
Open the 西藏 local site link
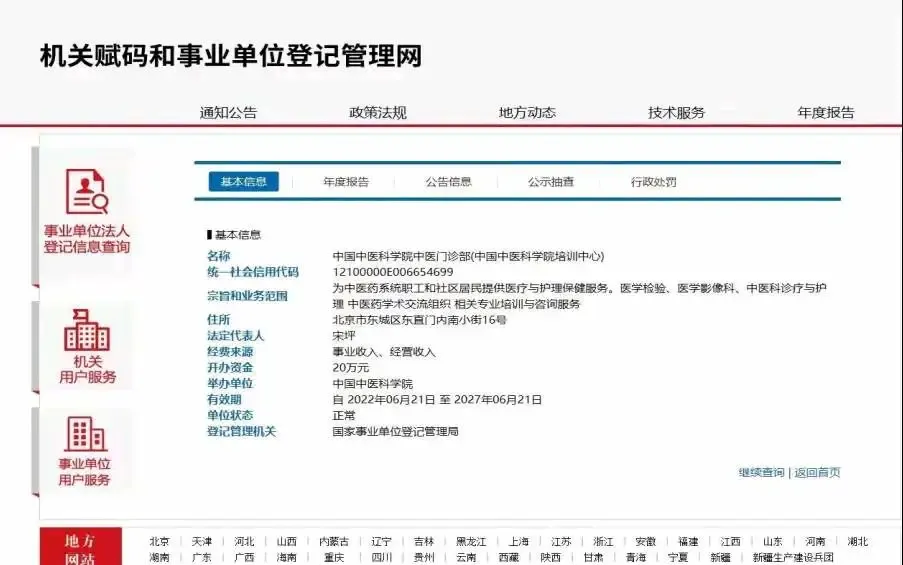click(x=509, y=558)
